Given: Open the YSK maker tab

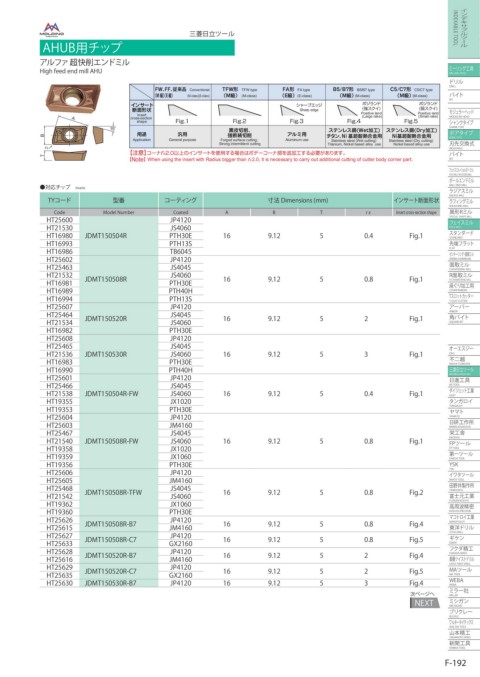Looking at the screenshot, I should [x=463, y=465].
